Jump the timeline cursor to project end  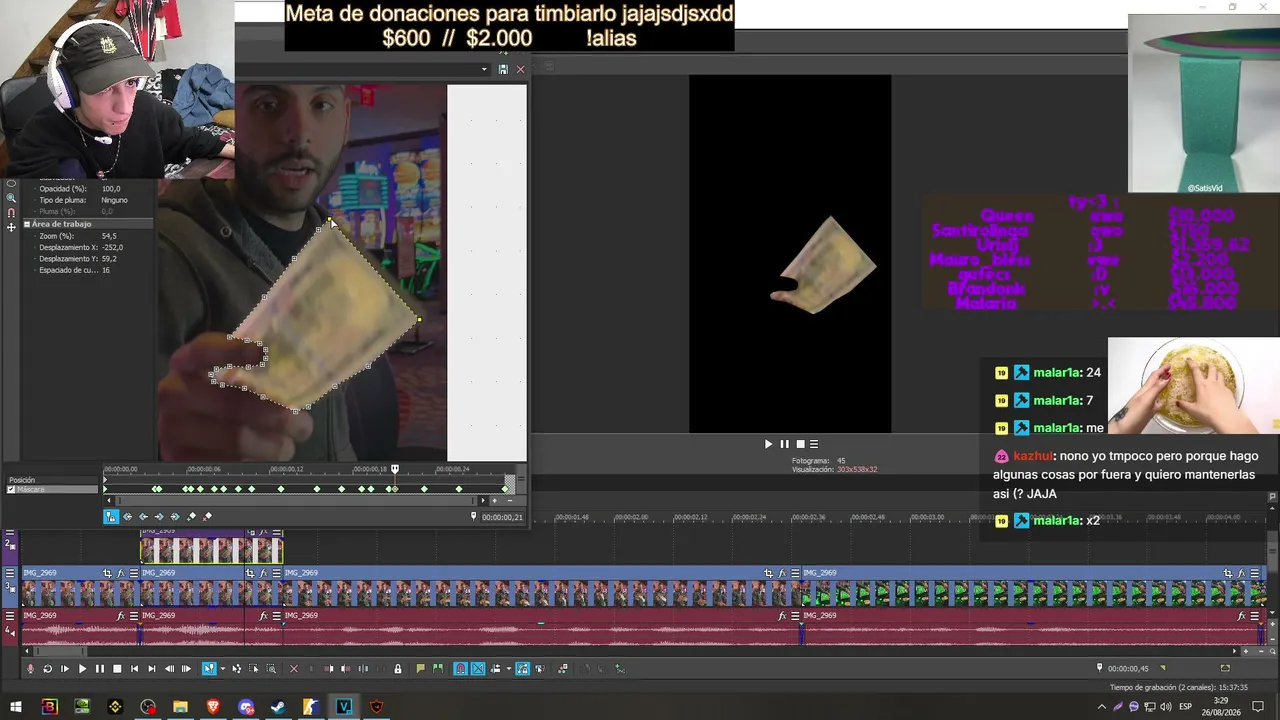pos(151,669)
